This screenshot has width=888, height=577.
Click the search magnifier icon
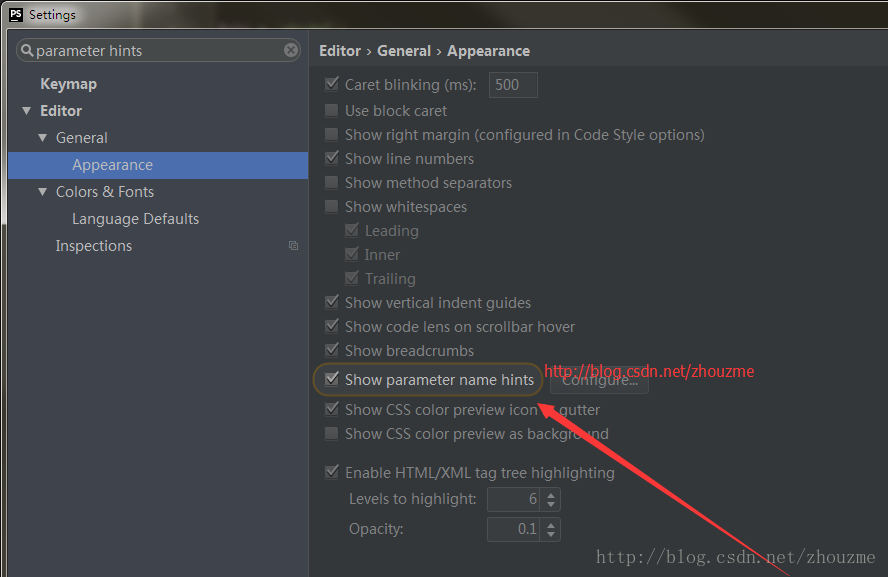coord(27,51)
